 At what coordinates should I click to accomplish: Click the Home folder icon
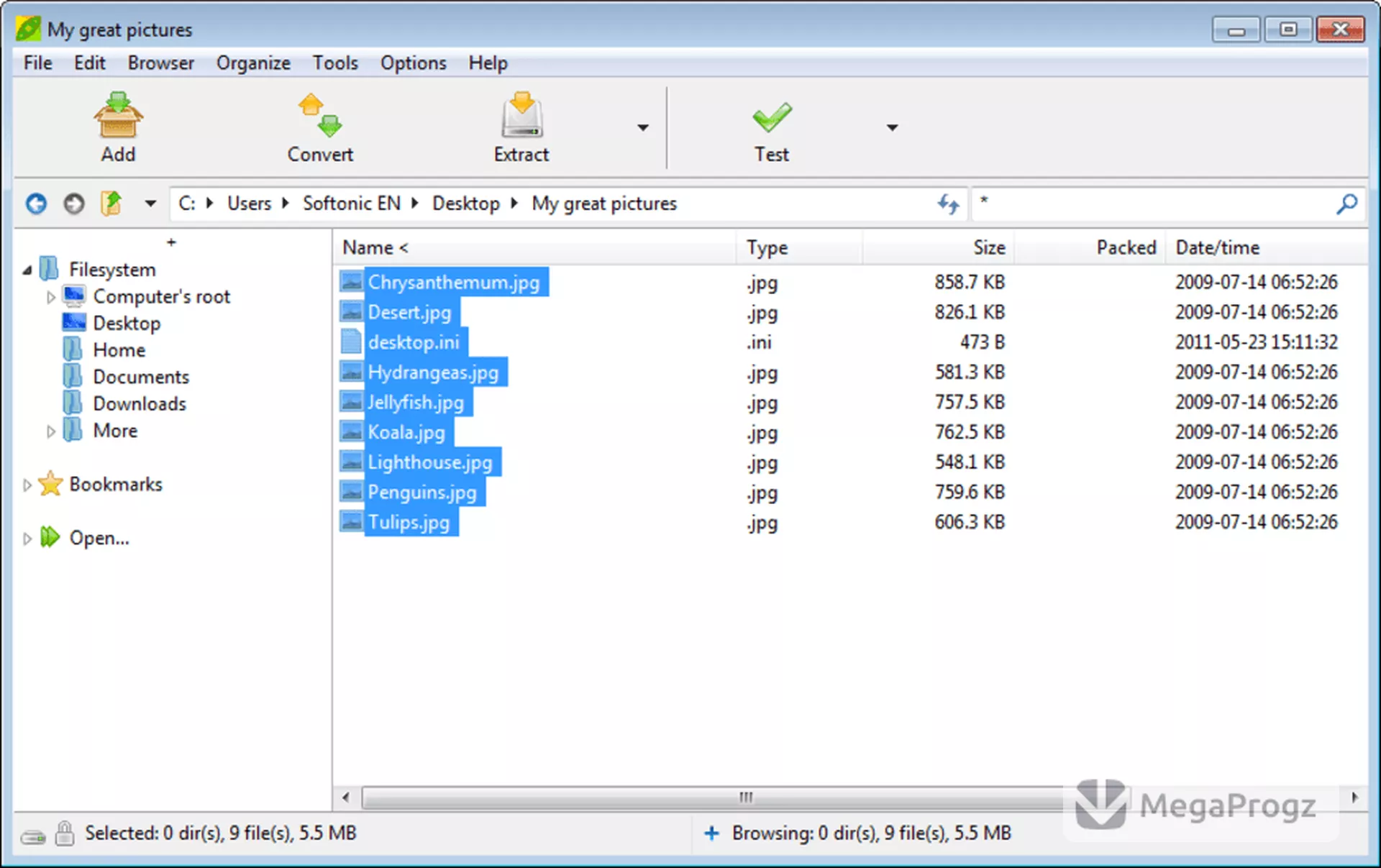[73, 349]
